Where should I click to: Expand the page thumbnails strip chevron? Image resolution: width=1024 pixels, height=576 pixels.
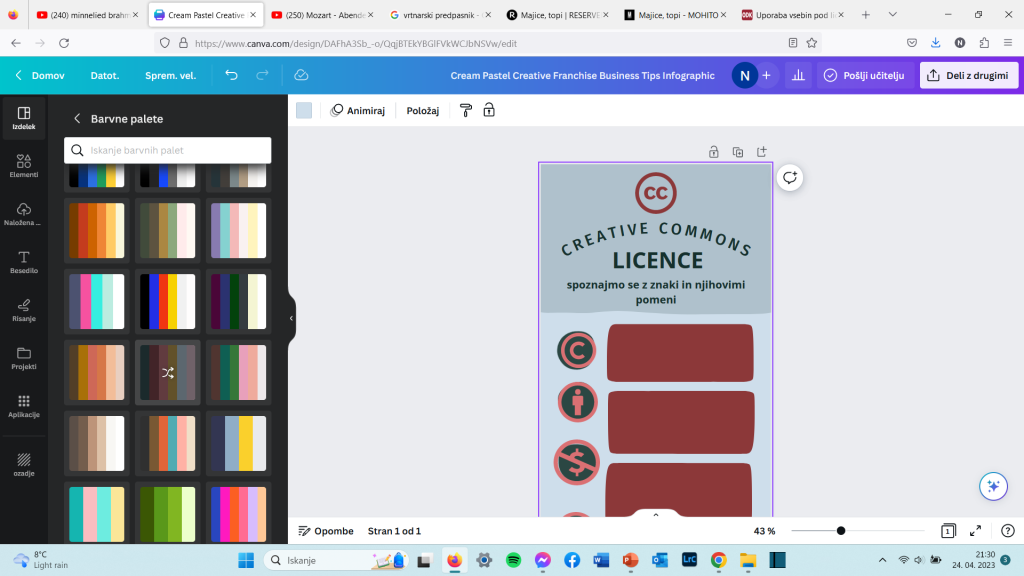pos(656,515)
